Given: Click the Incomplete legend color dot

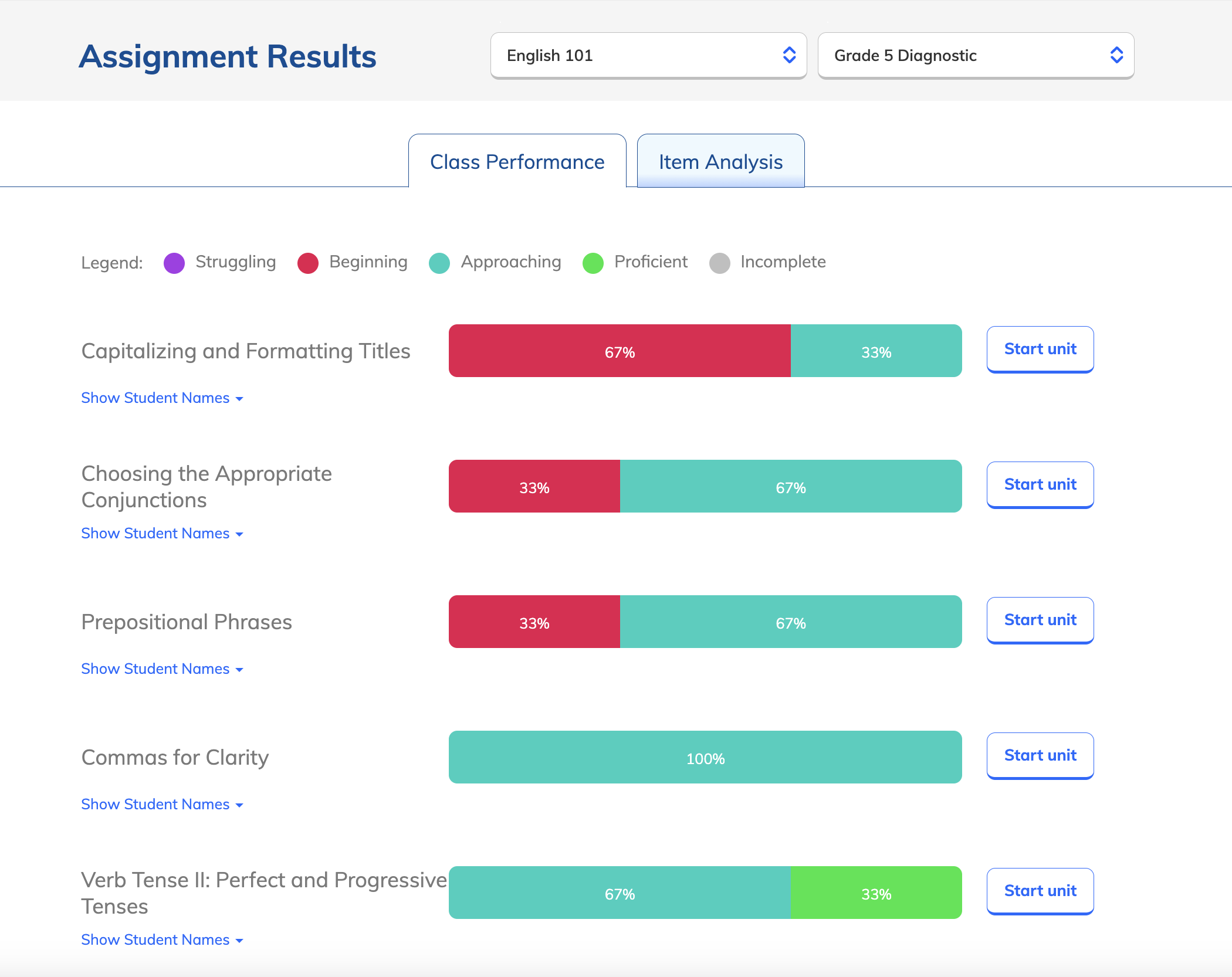Looking at the screenshot, I should [720, 263].
